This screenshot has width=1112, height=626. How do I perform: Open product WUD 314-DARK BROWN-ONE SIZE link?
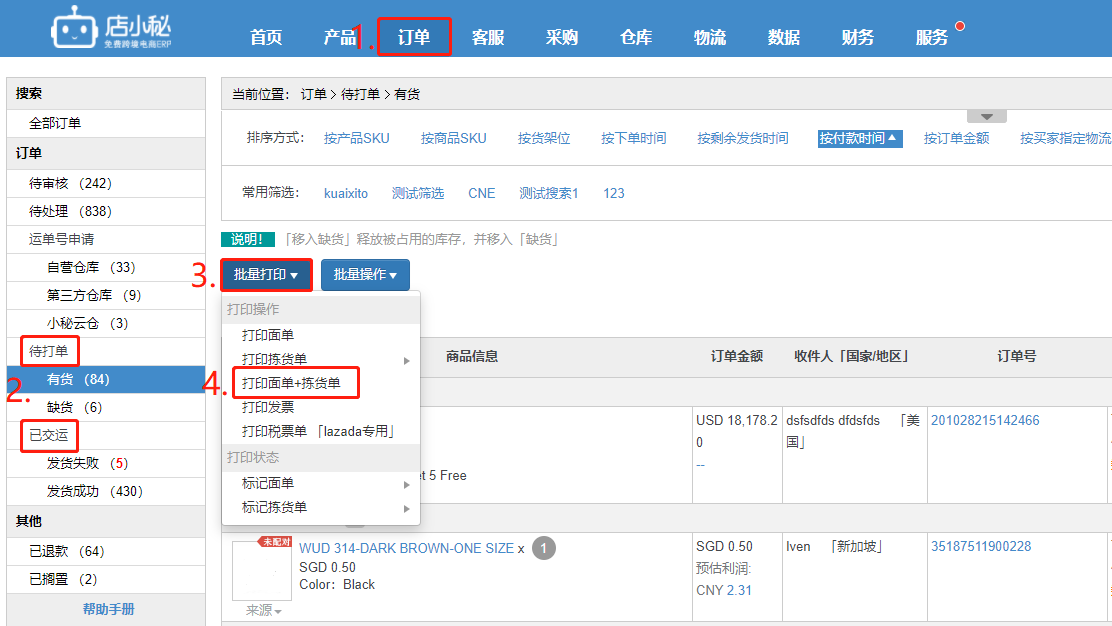(406, 548)
